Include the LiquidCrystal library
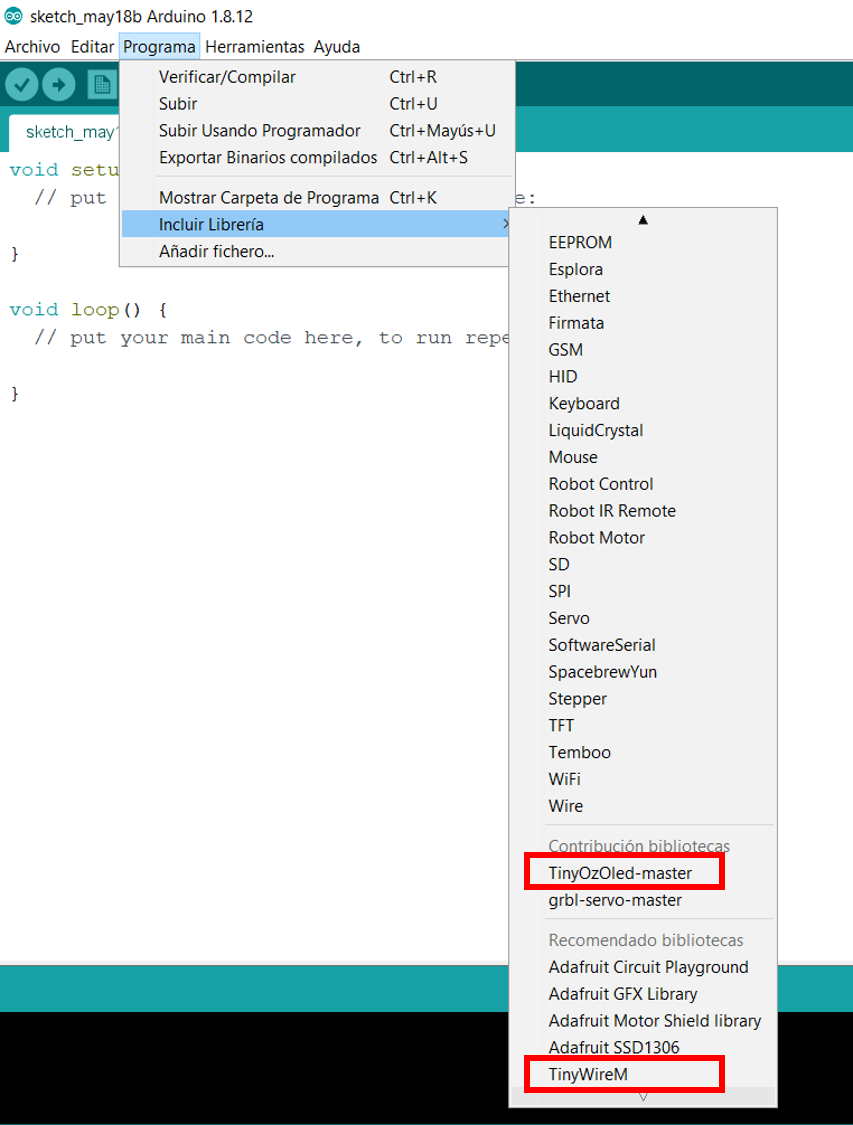Screen dimensions: 853x1125 (x=643, y=430)
